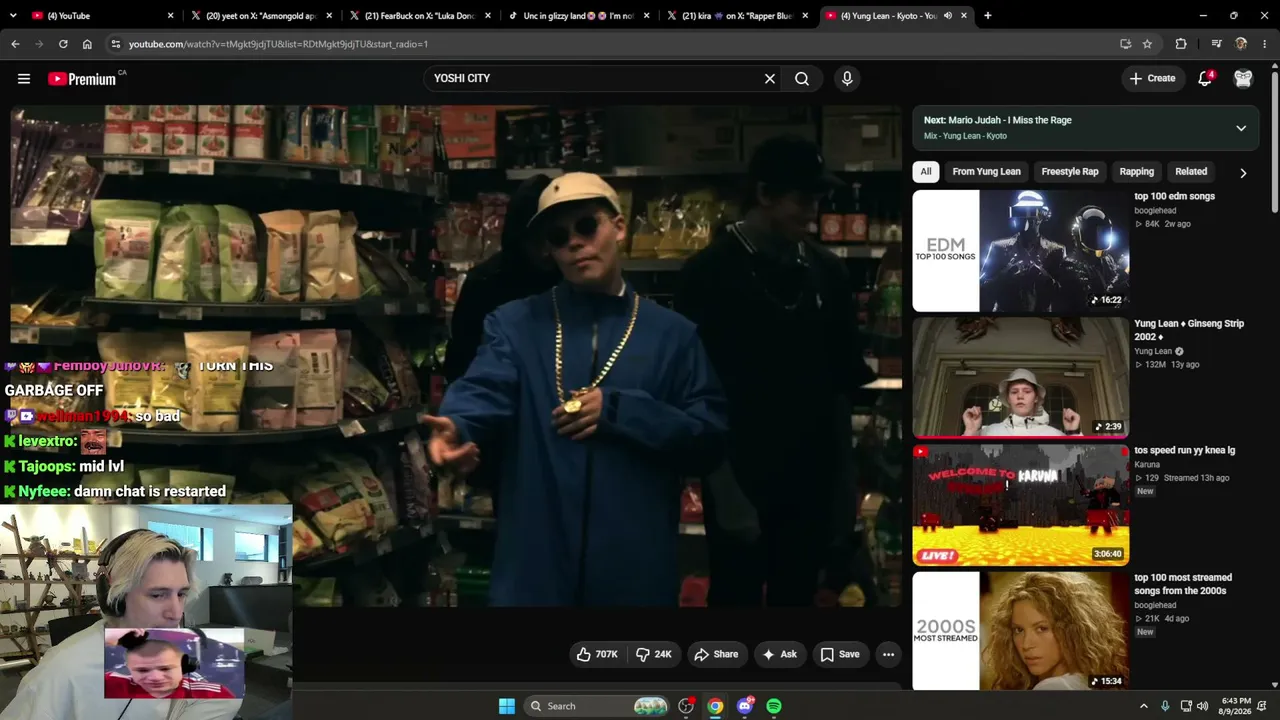Mute the Yung Lean - Kyoto tab audio

[x=947, y=15]
